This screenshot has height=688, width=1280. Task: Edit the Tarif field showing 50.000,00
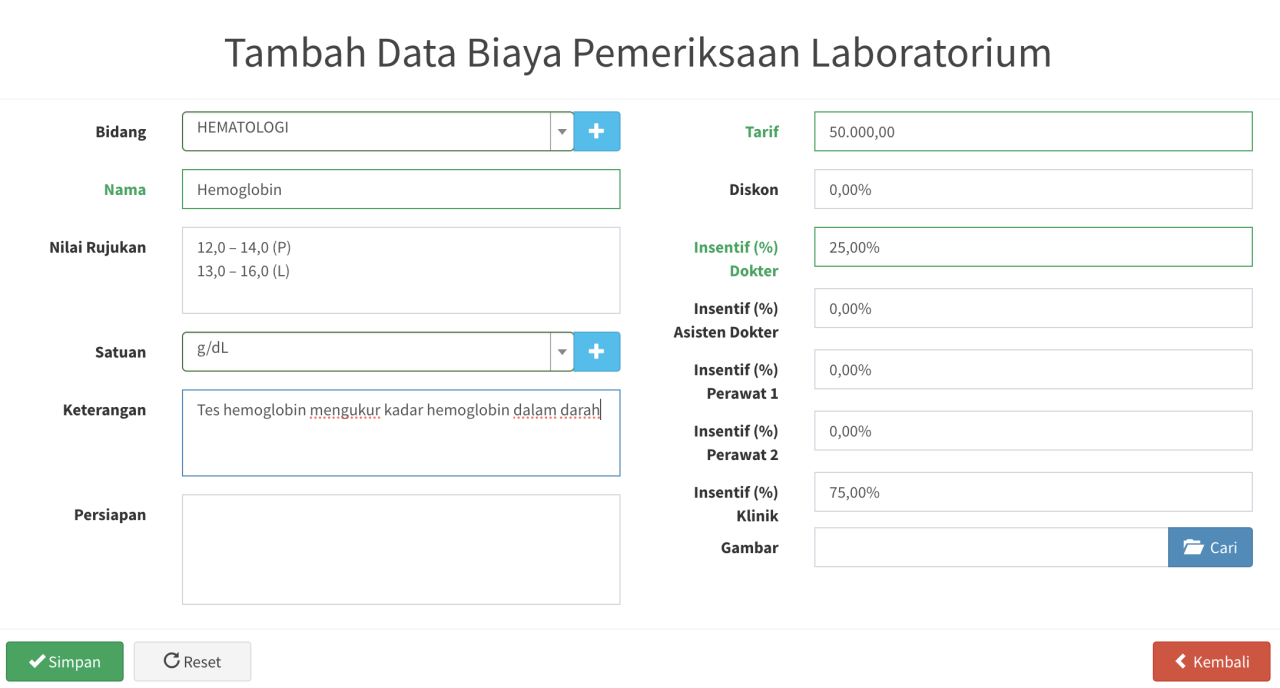click(x=1033, y=131)
